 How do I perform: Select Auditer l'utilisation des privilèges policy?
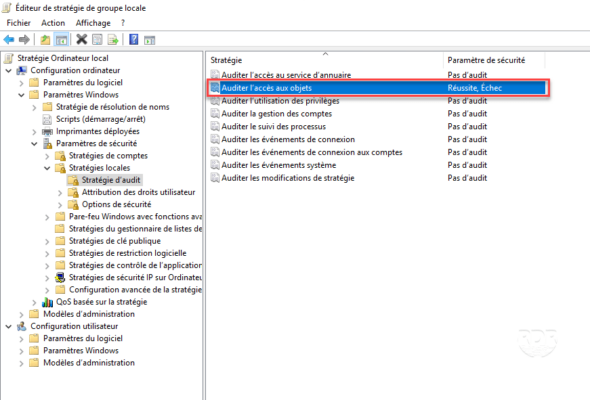280,101
